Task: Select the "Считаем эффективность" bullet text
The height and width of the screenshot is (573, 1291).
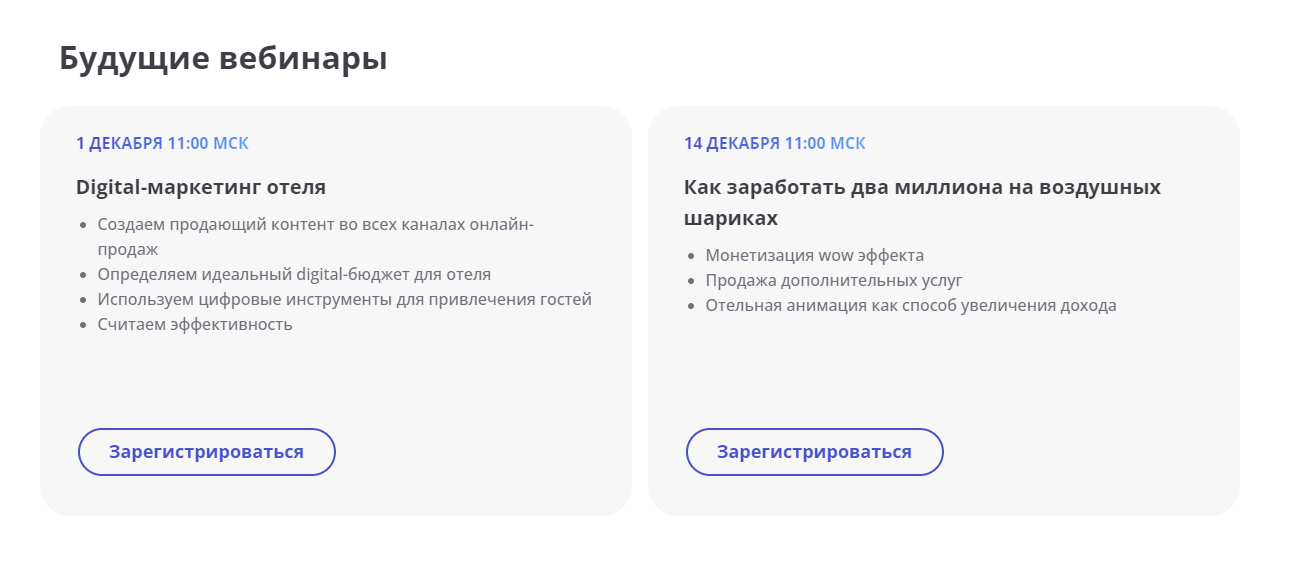Action: coord(195,324)
